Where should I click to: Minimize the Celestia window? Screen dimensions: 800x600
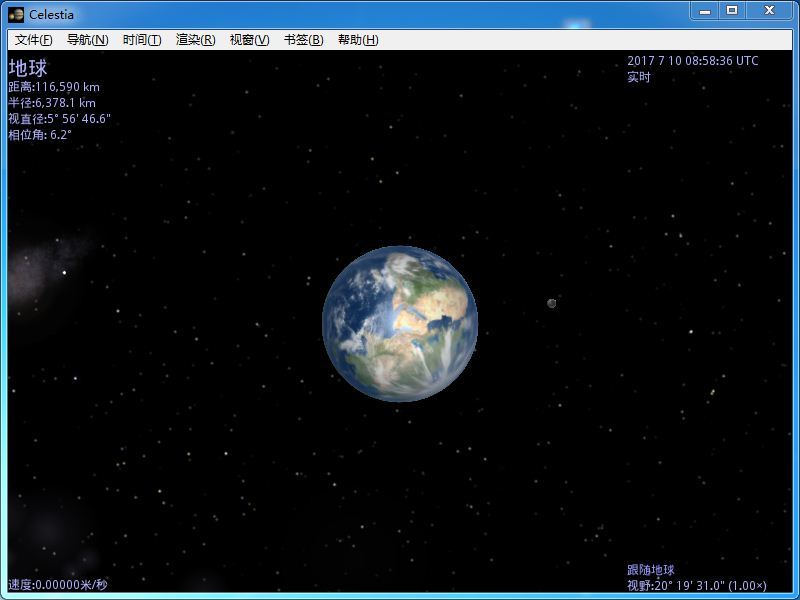704,11
